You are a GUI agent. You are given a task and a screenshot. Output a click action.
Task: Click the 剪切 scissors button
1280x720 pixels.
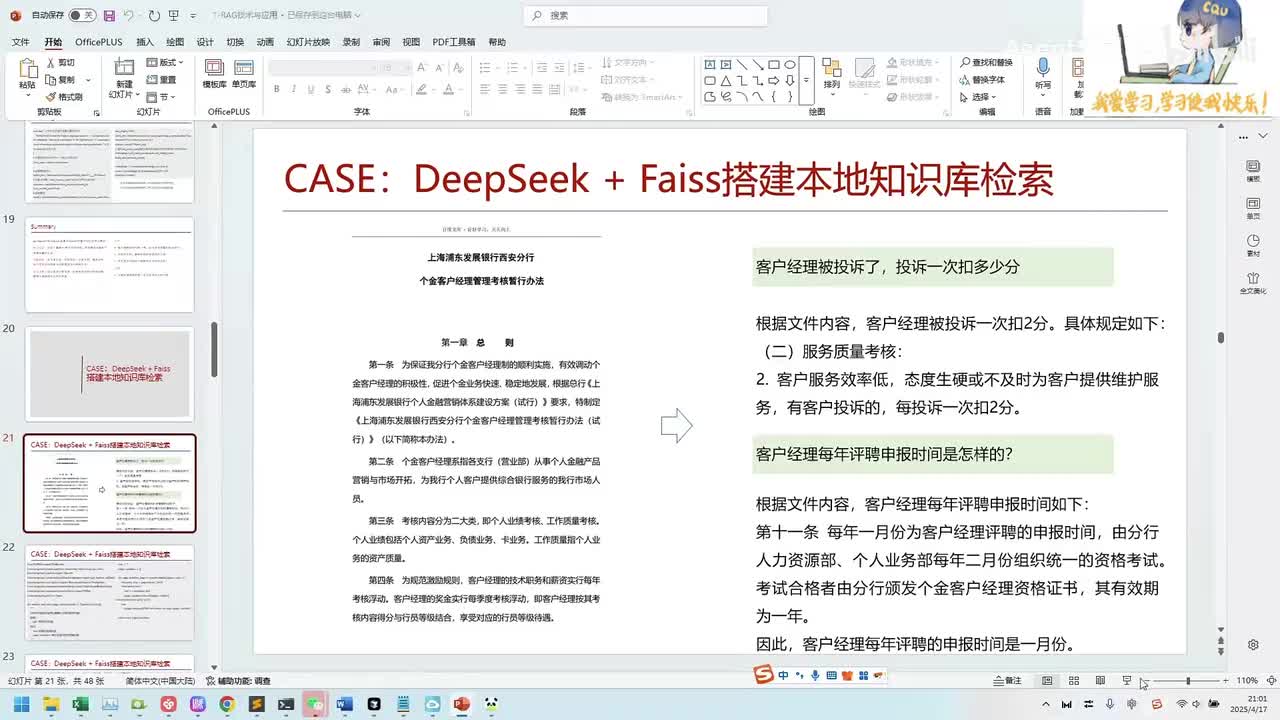click(x=61, y=62)
